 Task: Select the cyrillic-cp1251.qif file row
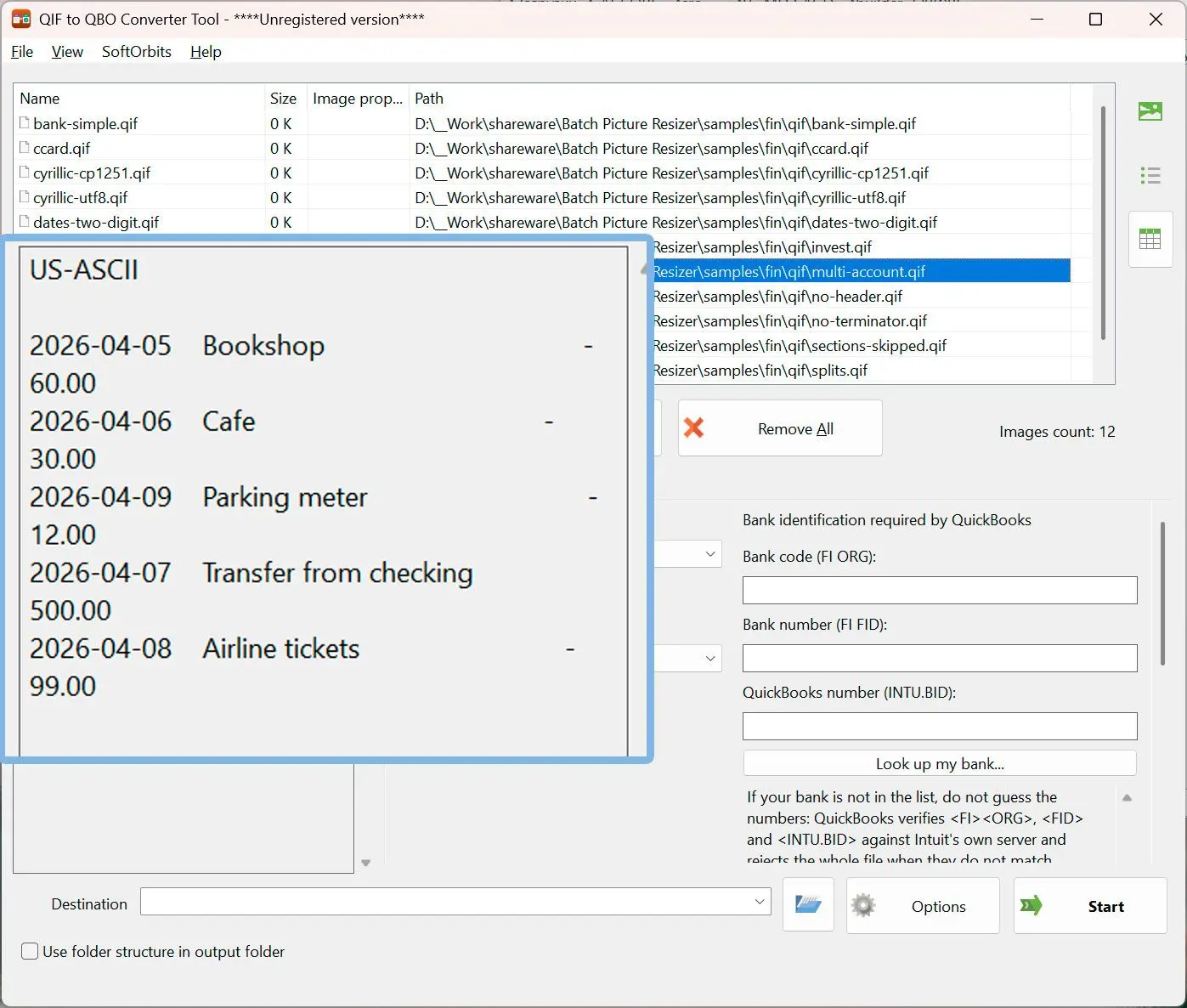(x=542, y=173)
